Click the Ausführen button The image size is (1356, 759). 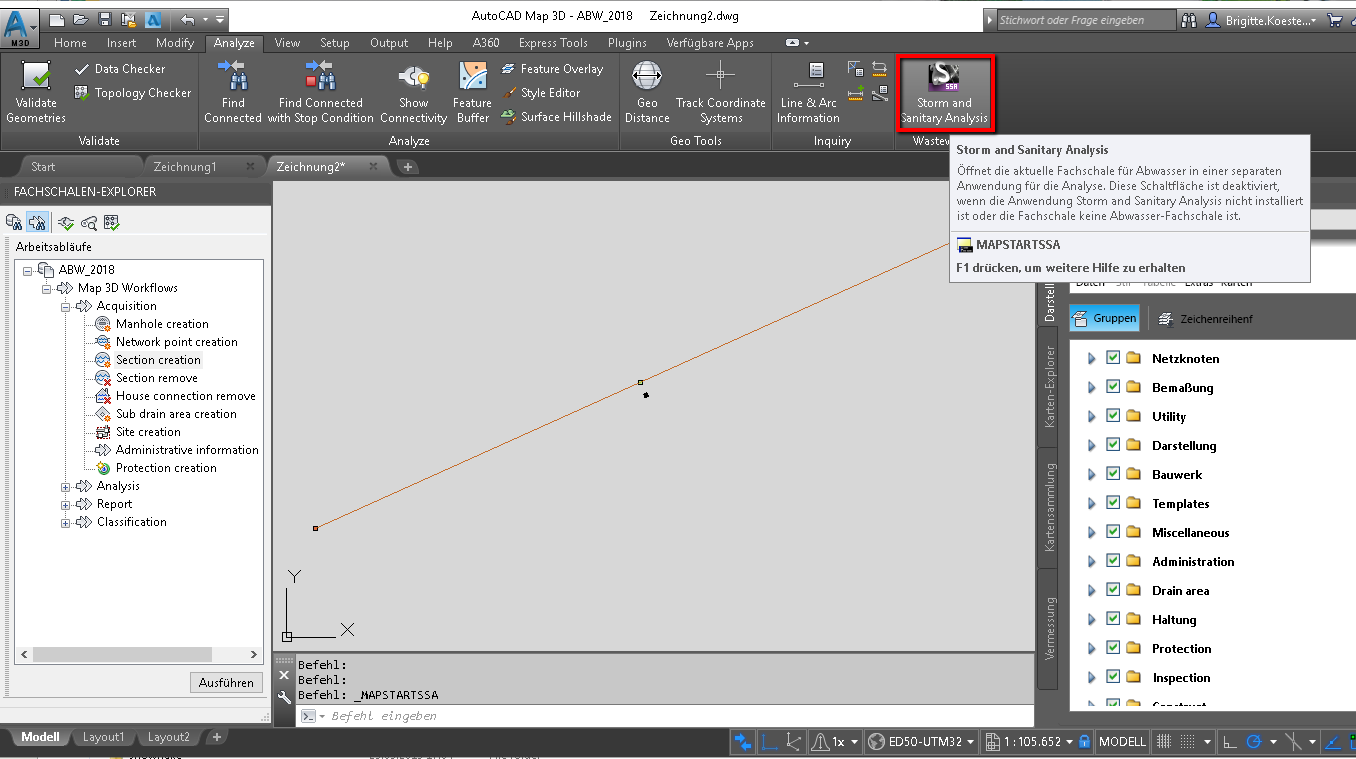pos(225,682)
